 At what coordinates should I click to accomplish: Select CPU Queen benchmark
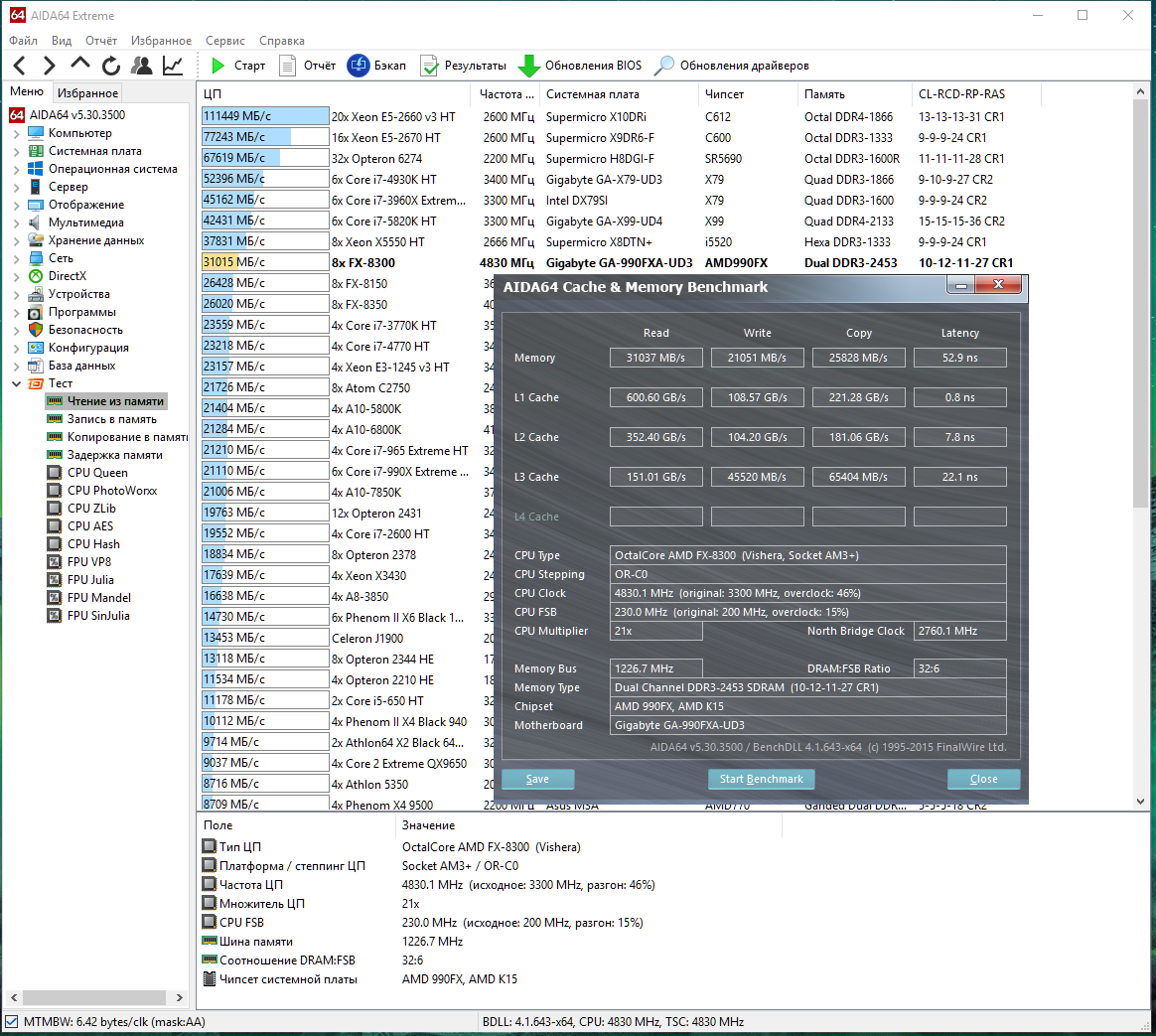97,473
